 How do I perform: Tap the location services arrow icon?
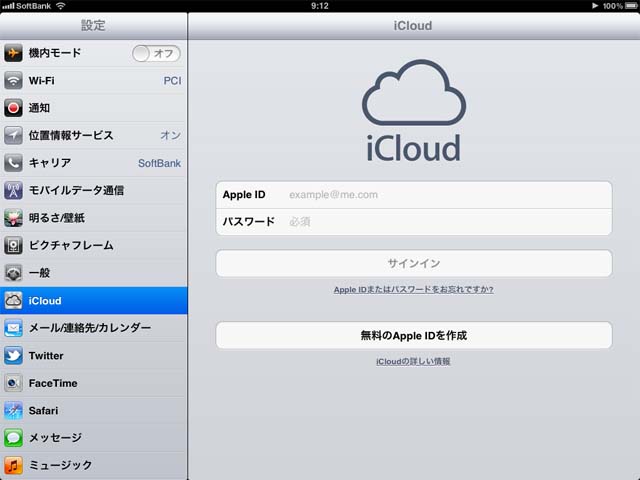(13, 135)
